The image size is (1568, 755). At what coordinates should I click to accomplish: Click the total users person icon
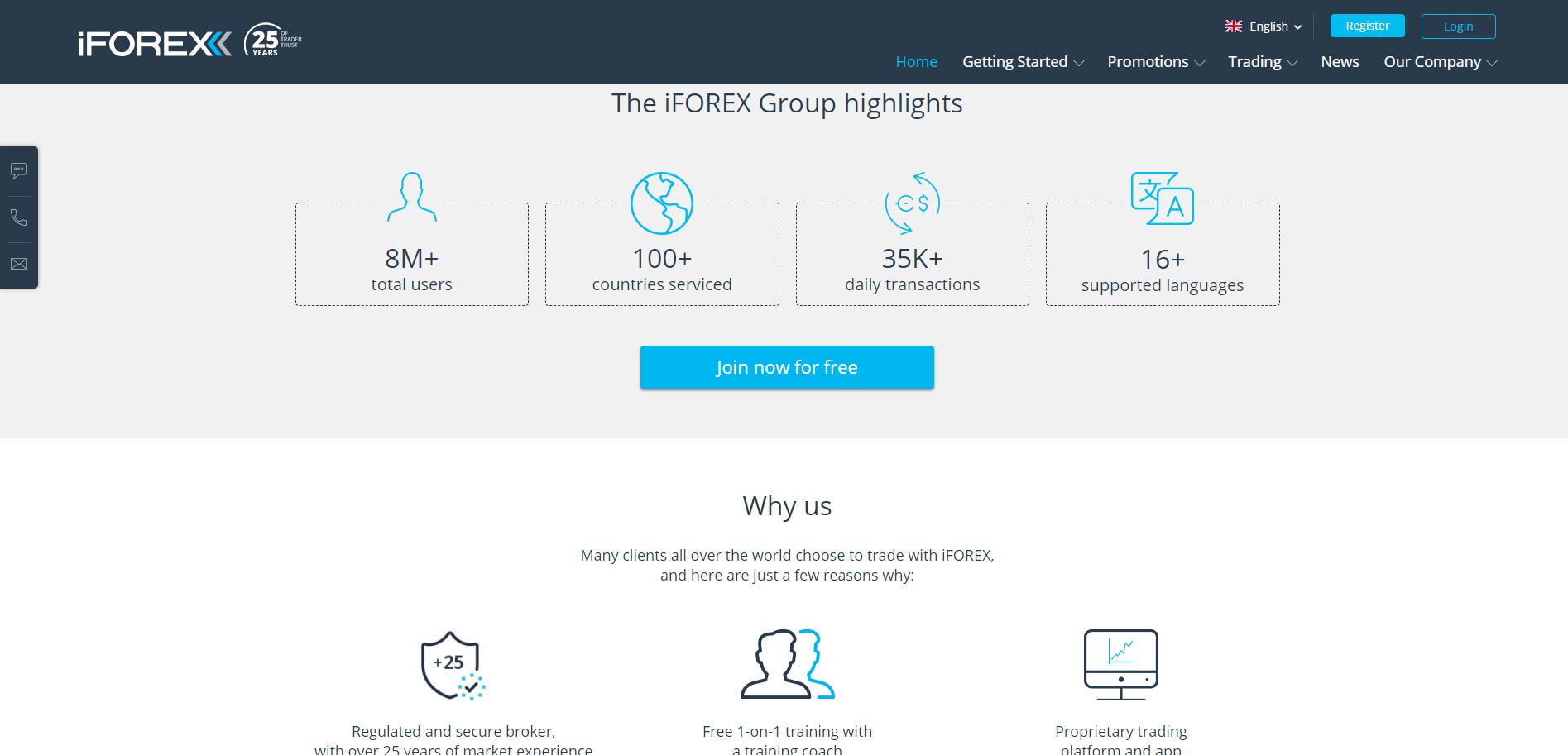click(412, 197)
